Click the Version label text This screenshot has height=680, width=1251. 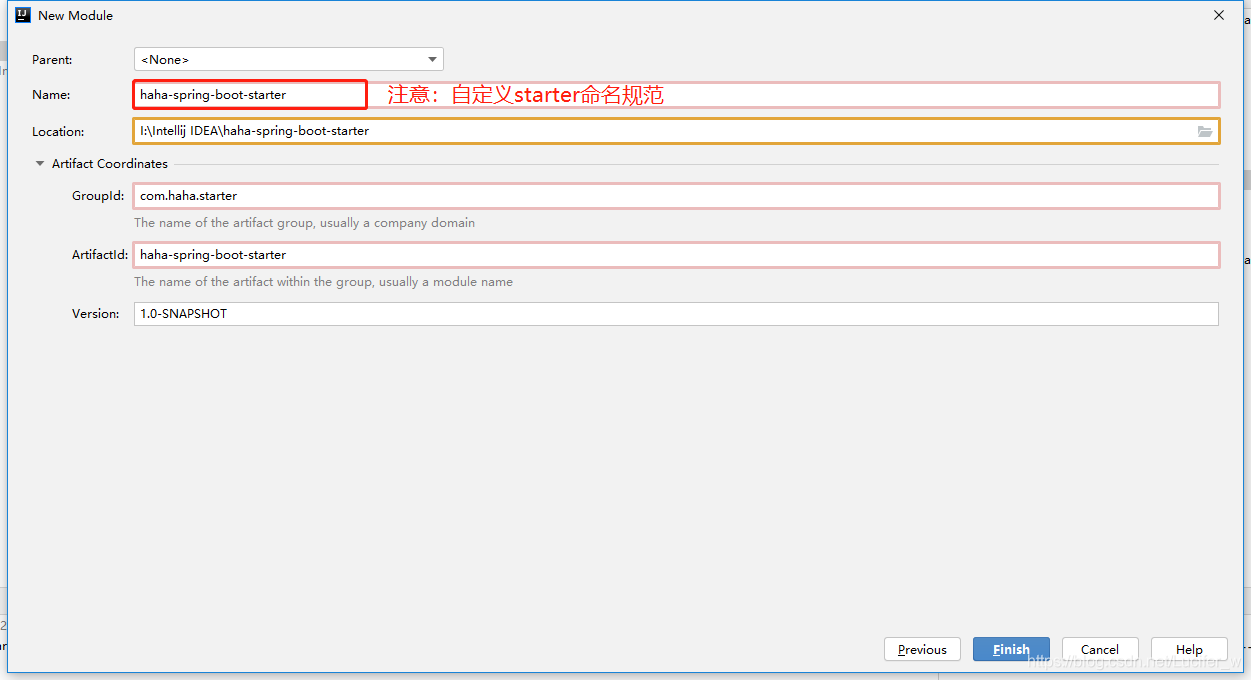coord(96,314)
